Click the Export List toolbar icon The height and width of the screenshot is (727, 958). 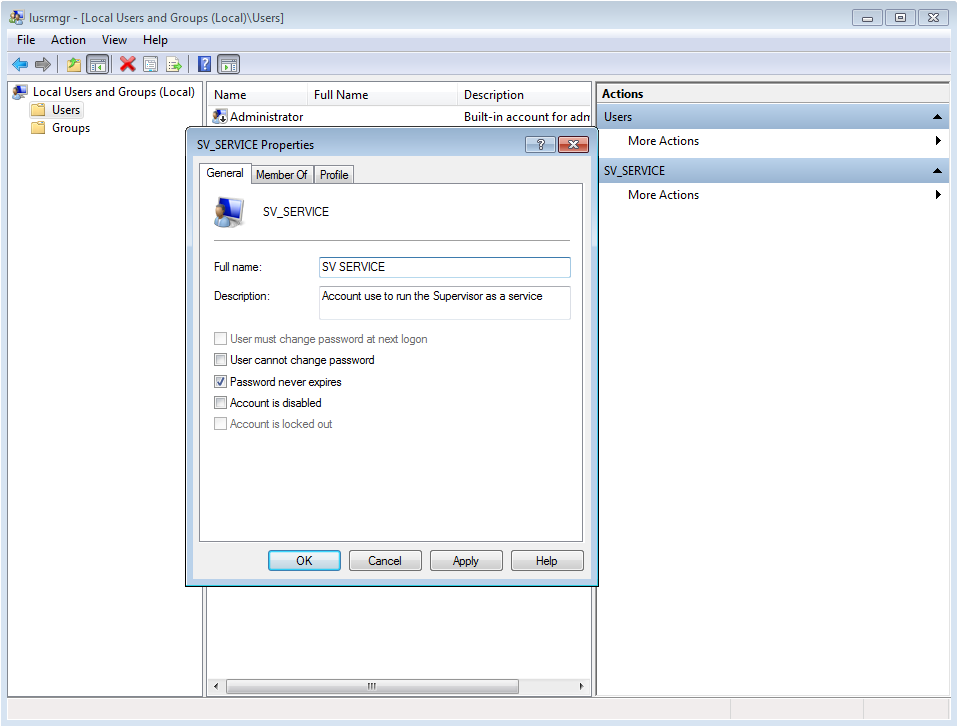tap(174, 64)
